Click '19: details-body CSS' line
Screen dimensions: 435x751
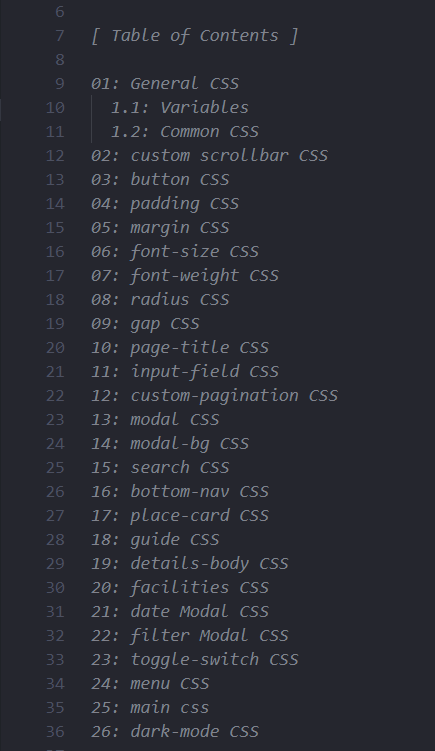pos(190,563)
